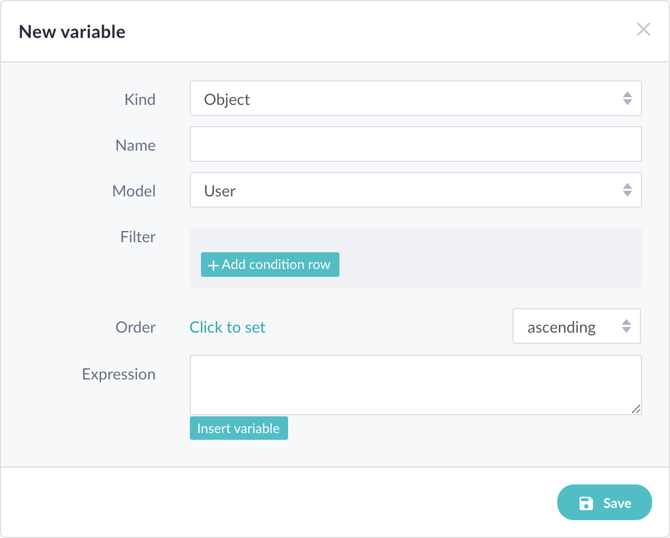Save the new variable
The height and width of the screenshot is (538, 670).
coord(604,503)
